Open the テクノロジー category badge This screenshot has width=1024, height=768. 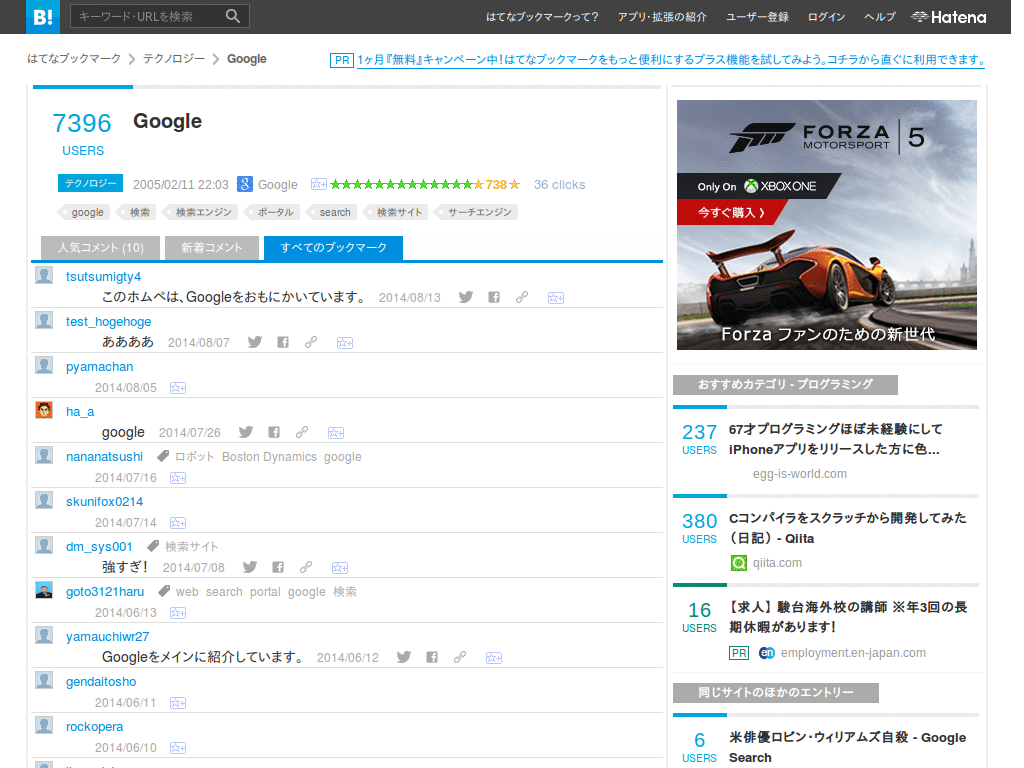point(90,184)
